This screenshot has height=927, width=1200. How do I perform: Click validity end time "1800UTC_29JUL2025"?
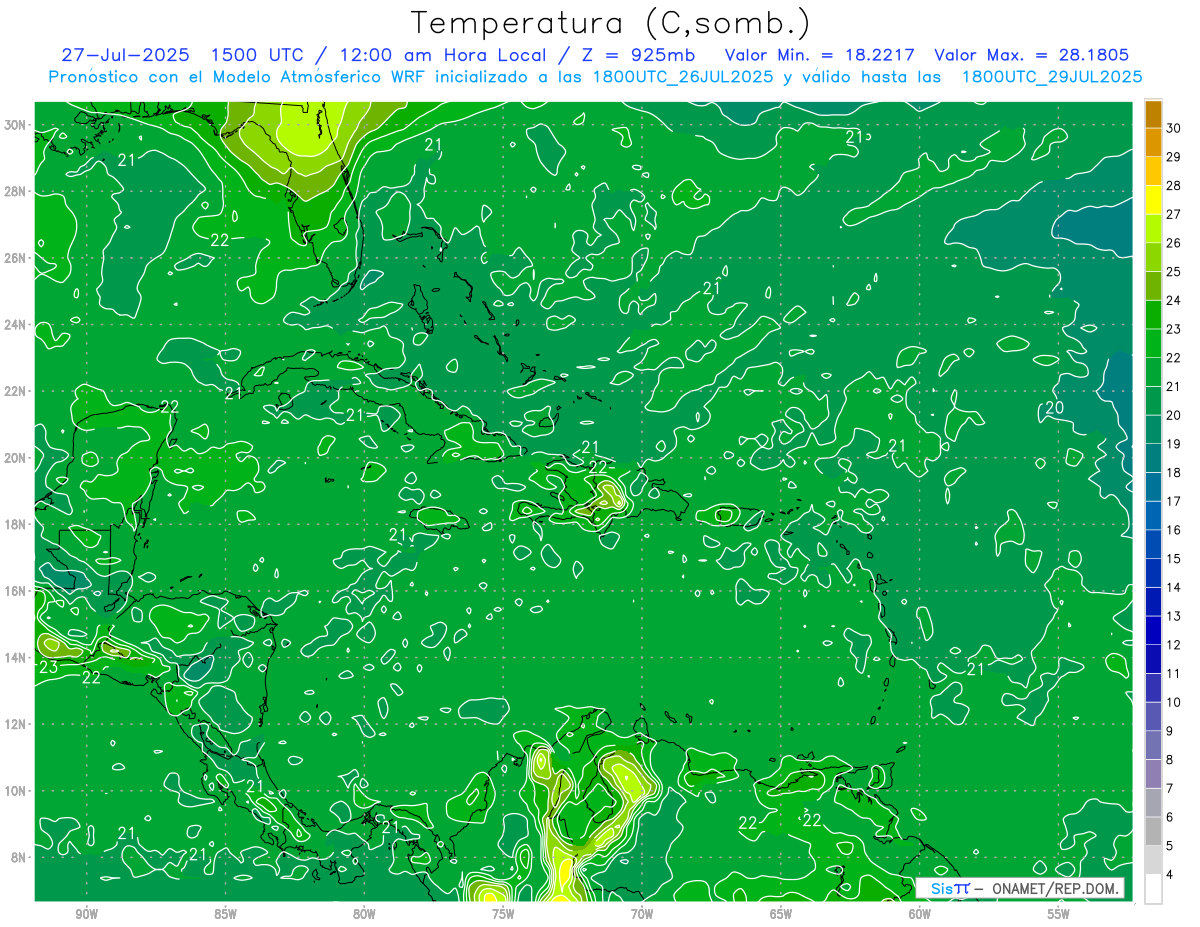tap(1051, 76)
